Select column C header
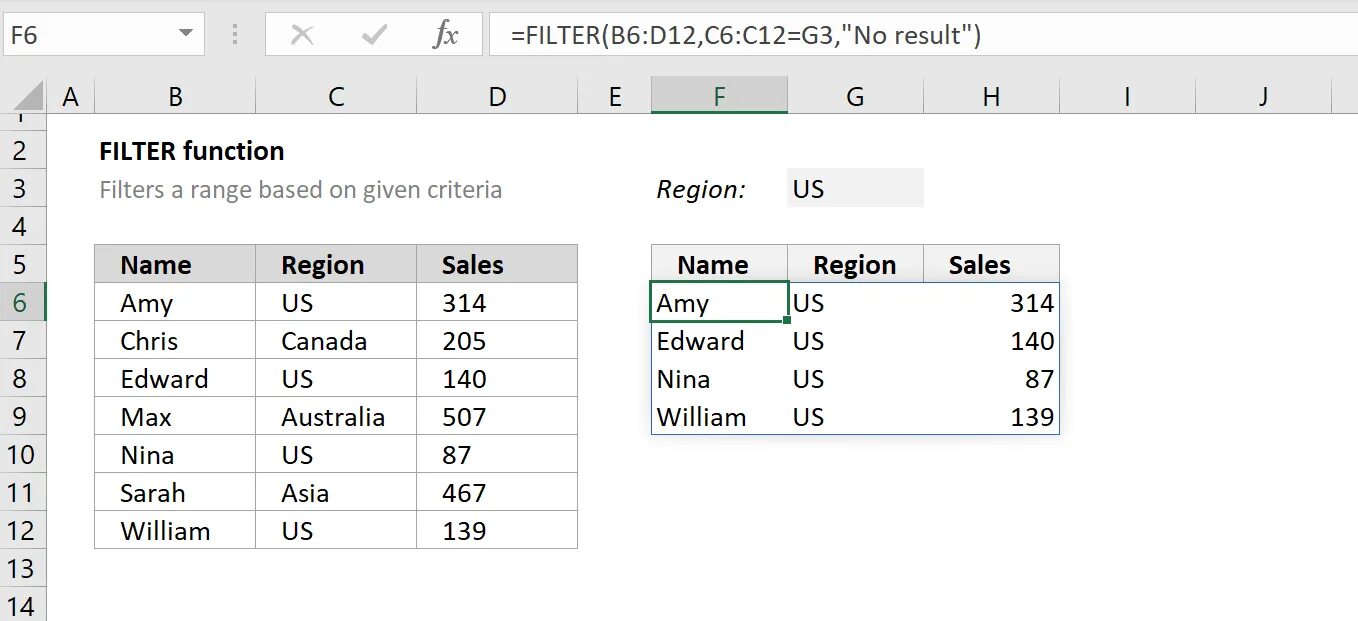This screenshot has width=1358, height=621. point(336,96)
